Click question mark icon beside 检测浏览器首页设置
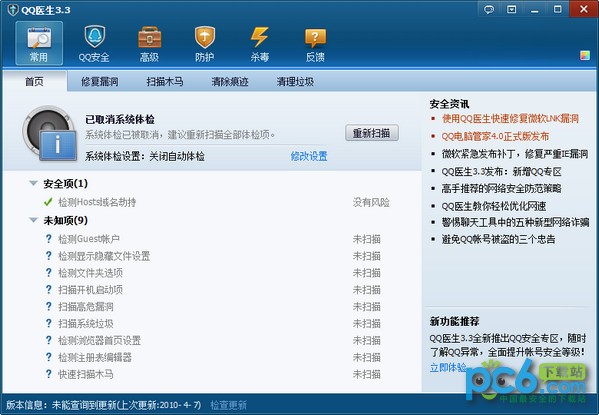Viewport: 599px width, 415px height. tap(49, 340)
